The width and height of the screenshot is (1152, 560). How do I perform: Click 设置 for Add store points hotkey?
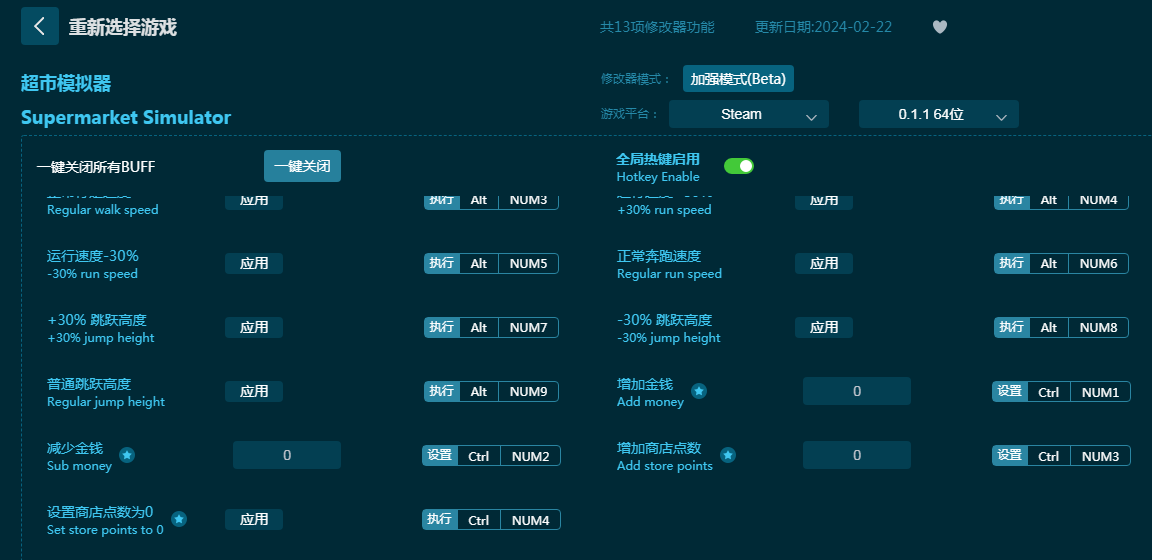(1009, 456)
